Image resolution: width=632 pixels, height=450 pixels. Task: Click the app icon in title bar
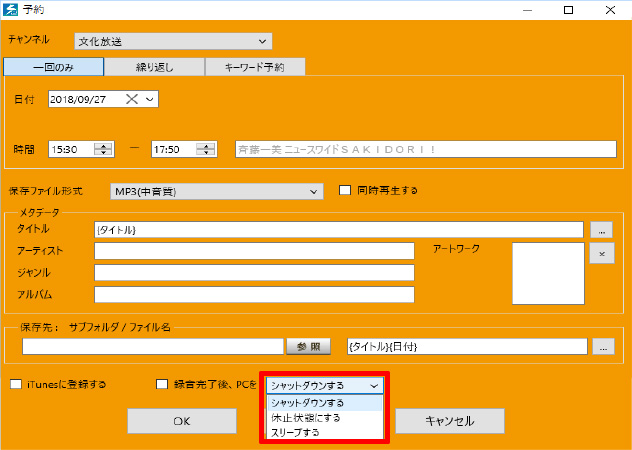pos(10,10)
